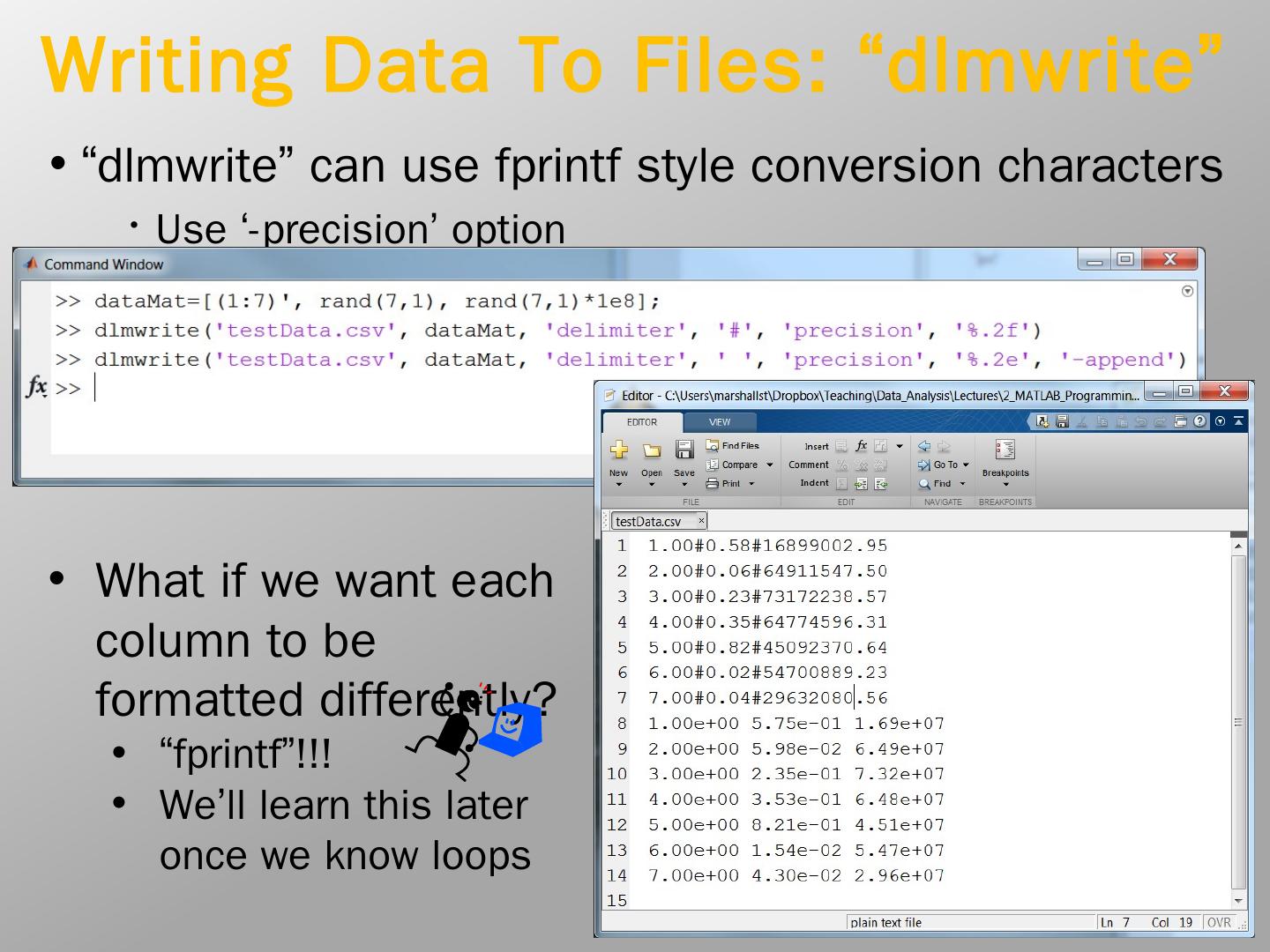Switch to the VIEW ribbon tab
Screen dimensions: 1270x952
(720, 422)
